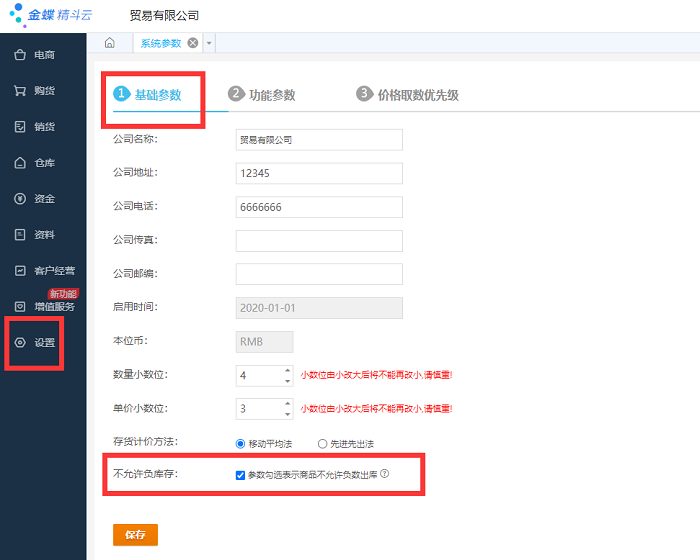Toggle the 不允许负库存 checkbox

(240, 475)
